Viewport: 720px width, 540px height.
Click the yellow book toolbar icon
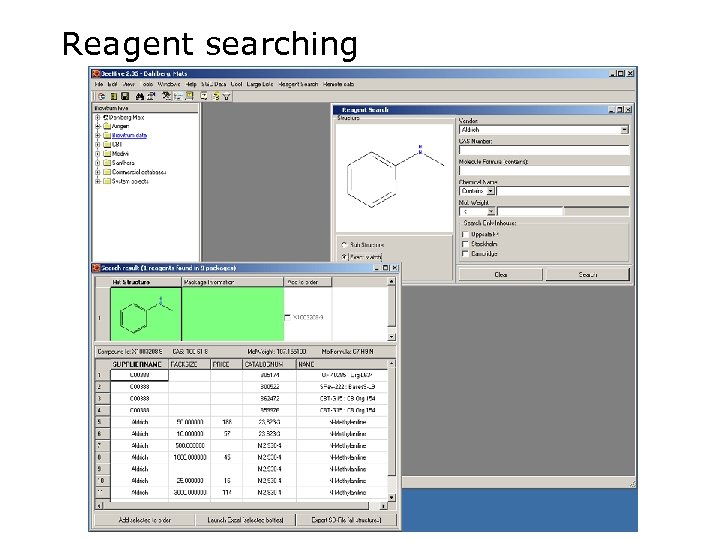click(114, 96)
